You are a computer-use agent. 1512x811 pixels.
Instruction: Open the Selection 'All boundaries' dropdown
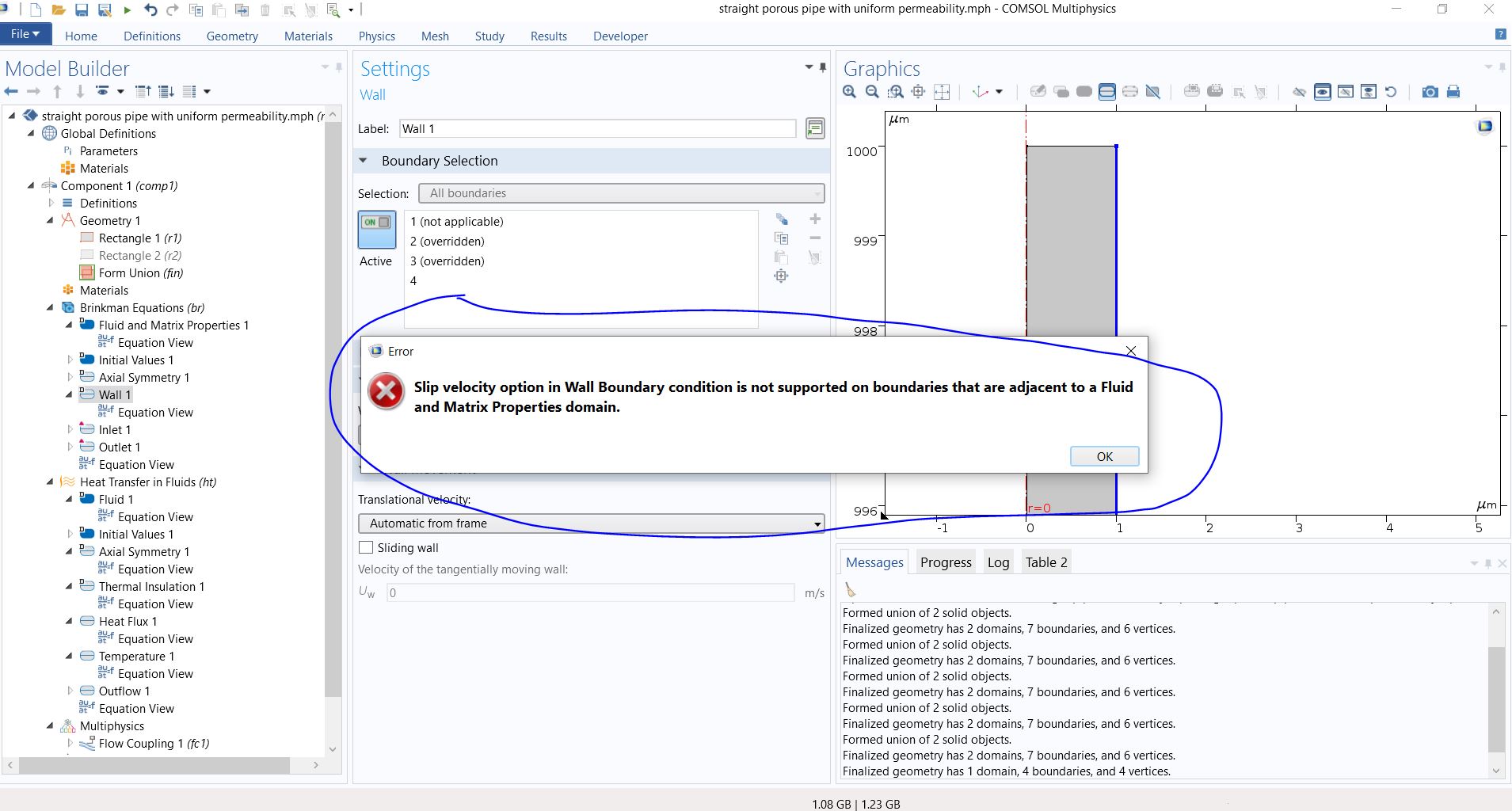pos(622,193)
